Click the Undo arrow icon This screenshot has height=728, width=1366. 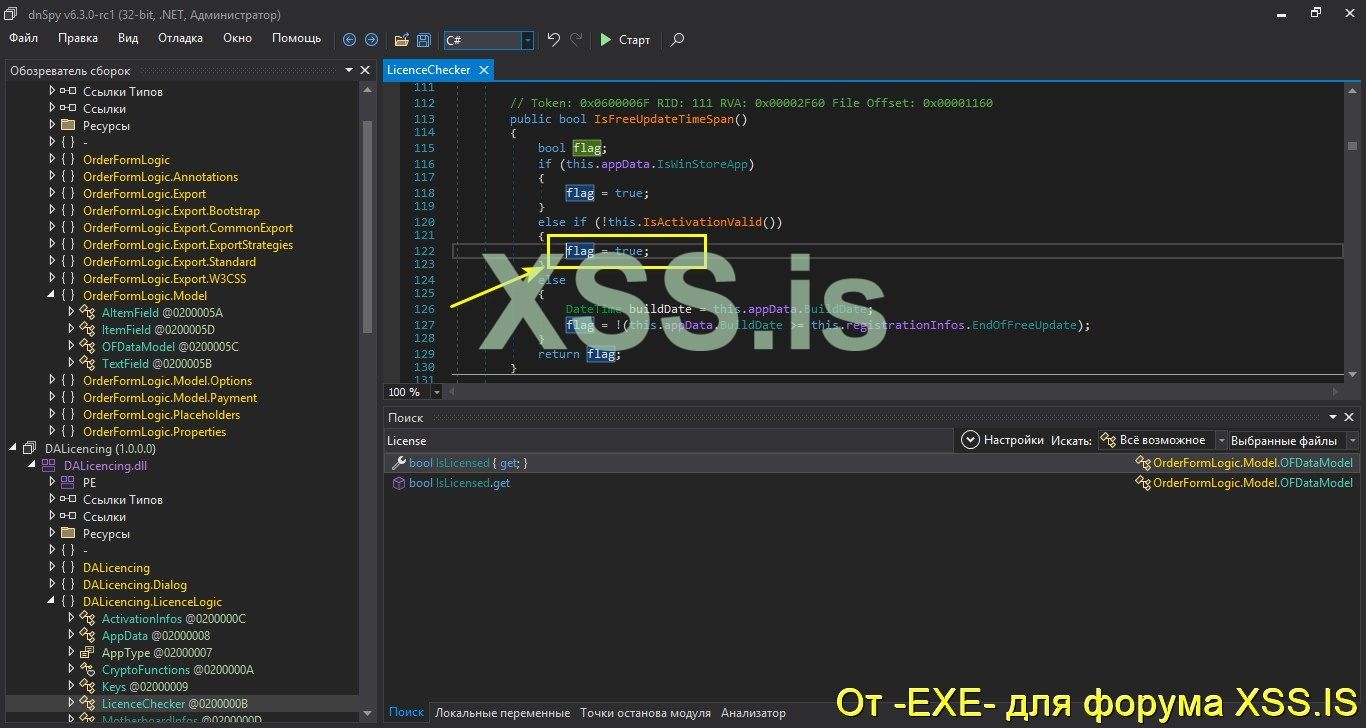[552, 40]
